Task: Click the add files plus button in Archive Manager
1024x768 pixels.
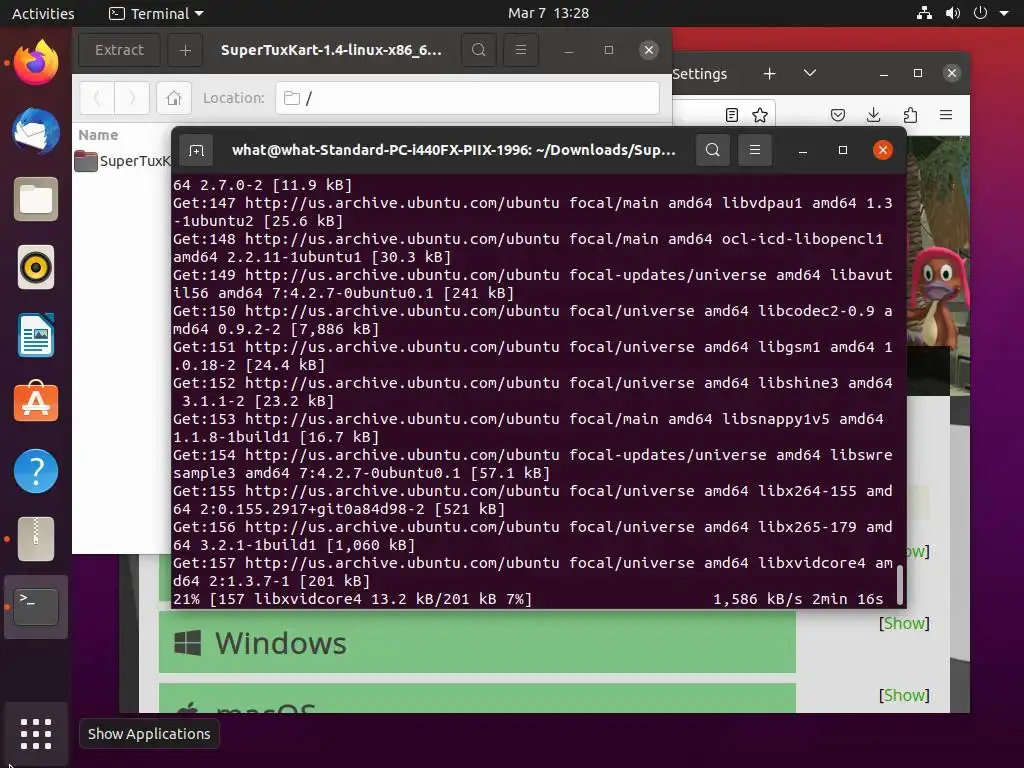Action: [185, 50]
